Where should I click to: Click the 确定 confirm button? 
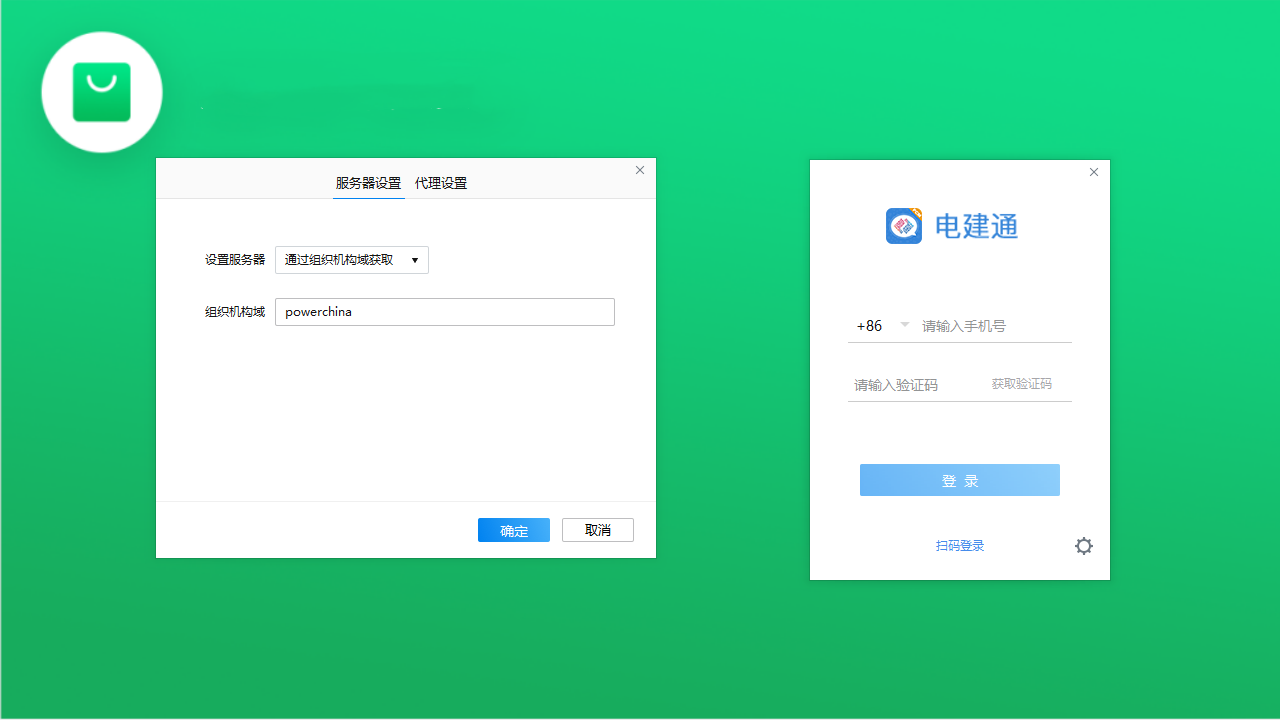coord(513,530)
